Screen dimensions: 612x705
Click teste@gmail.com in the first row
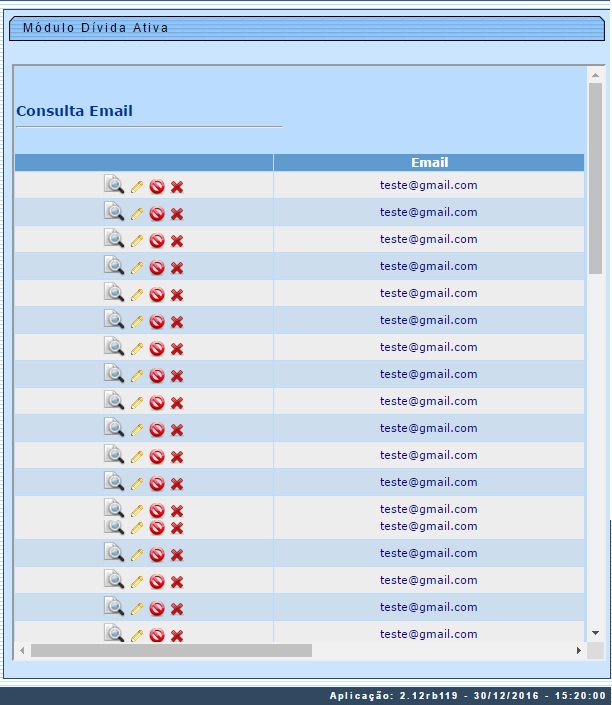pos(428,185)
